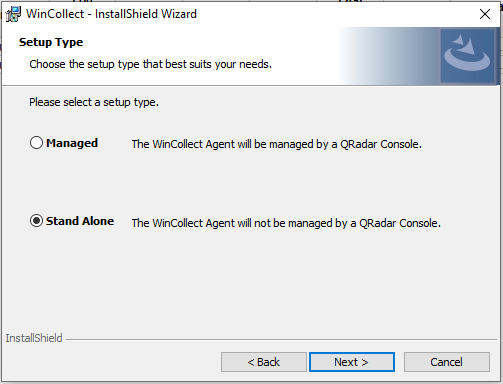Click the bold "Stand Alone" option label
This screenshot has height=384, width=503.
coord(80,221)
